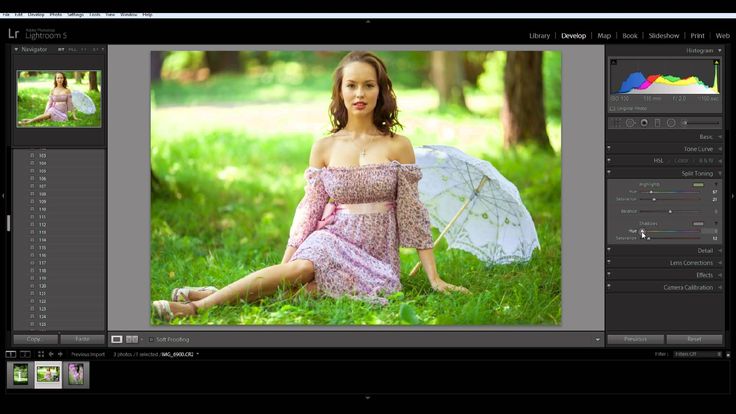Select the Radial Filter tool
Screen dimensions: 736x414
671,123
